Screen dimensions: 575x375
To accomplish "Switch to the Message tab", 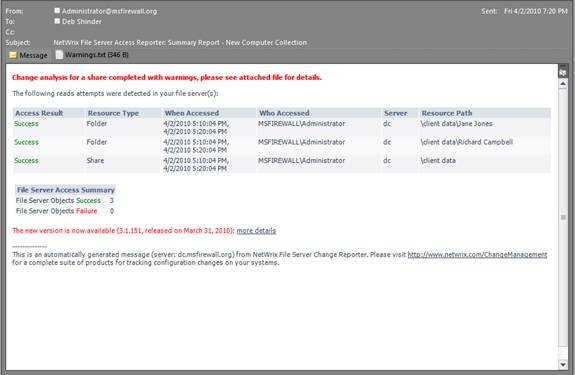I will [29, 55].
